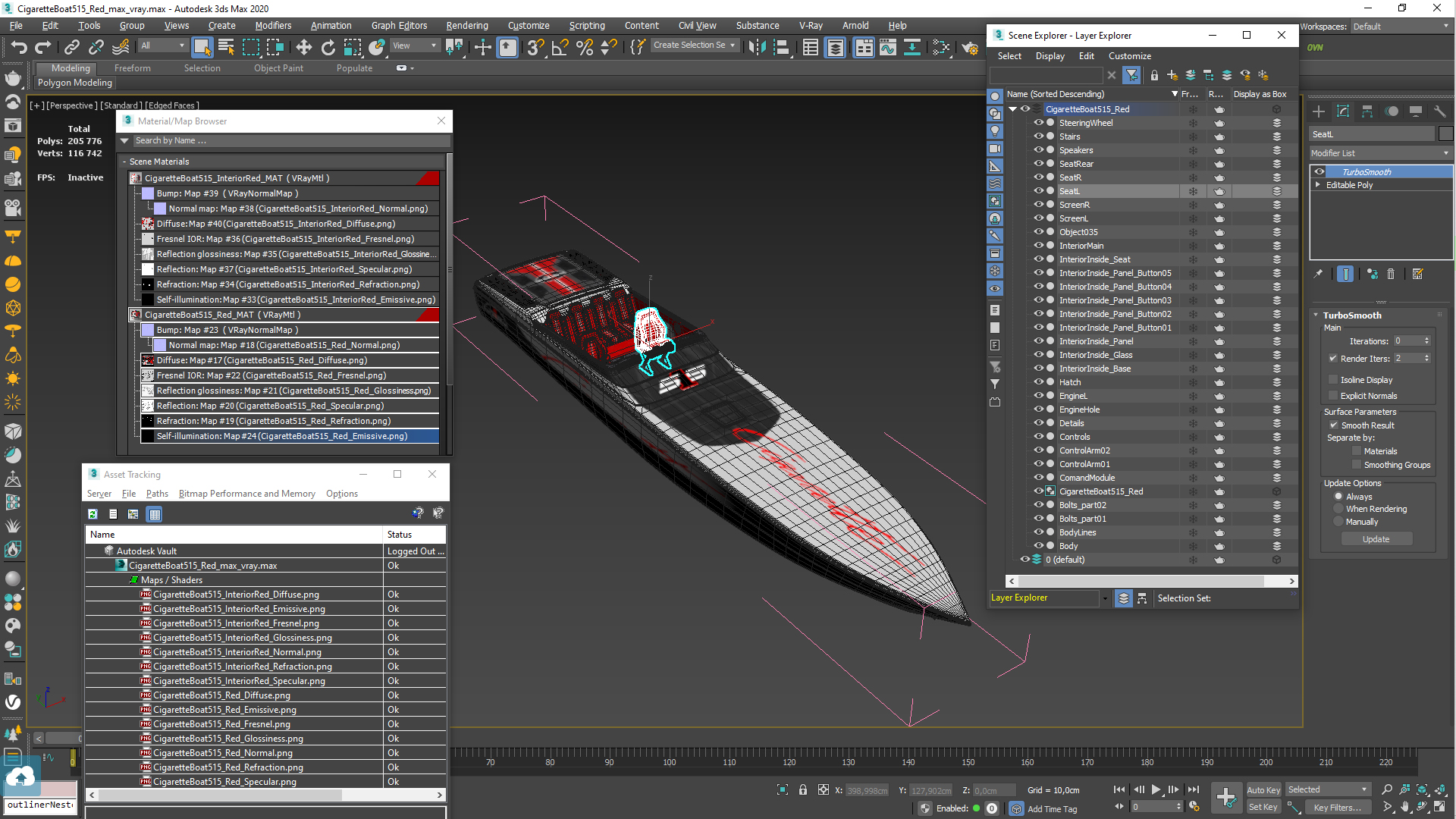
Task: Open the Paths menu in Asset Tracking
Action: coord(157,494)
